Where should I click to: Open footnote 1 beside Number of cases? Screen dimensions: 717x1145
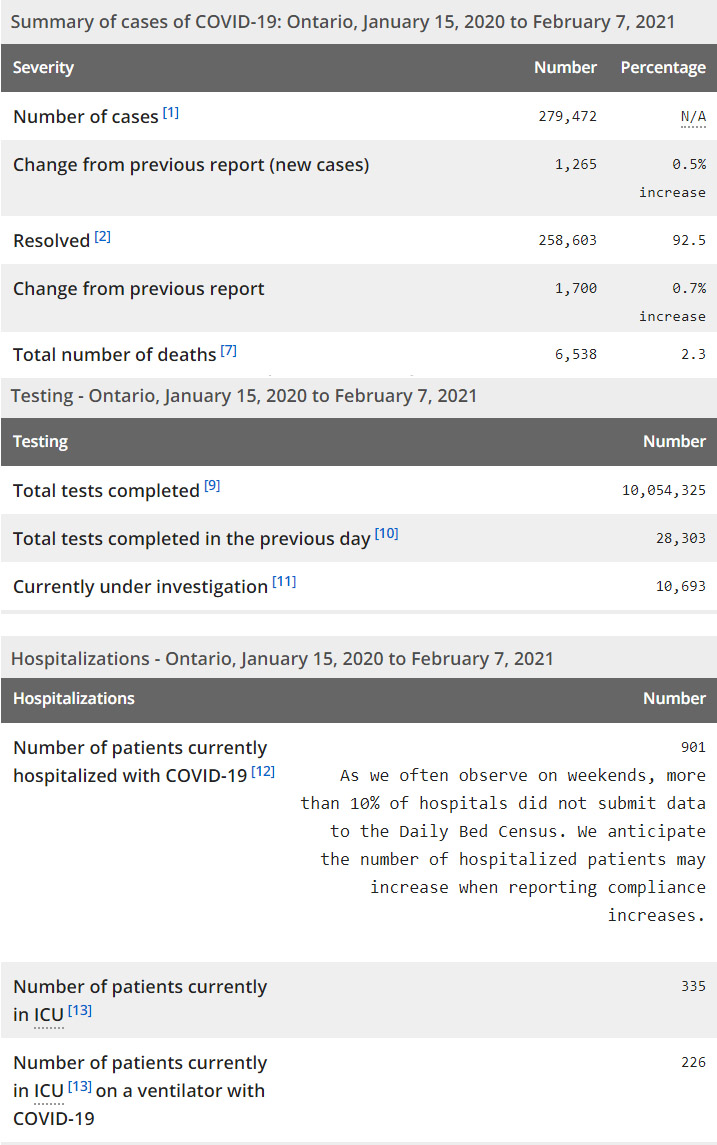click(171, 113)
